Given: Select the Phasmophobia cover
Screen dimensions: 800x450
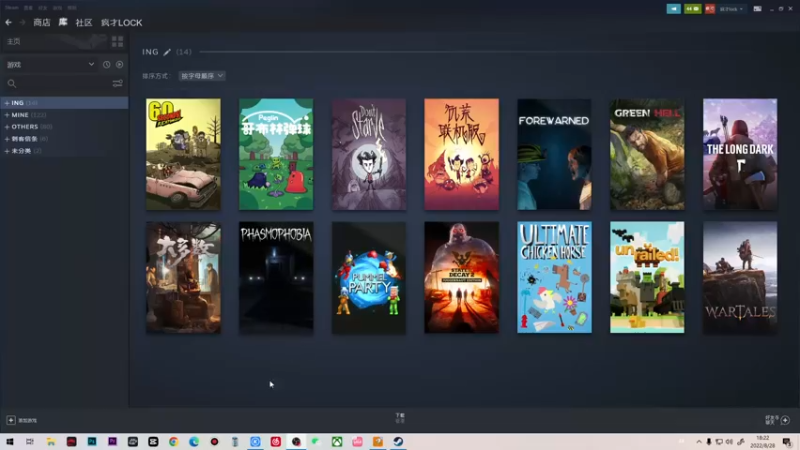Looking at the screenshot, I should click(x=276, y=278).
